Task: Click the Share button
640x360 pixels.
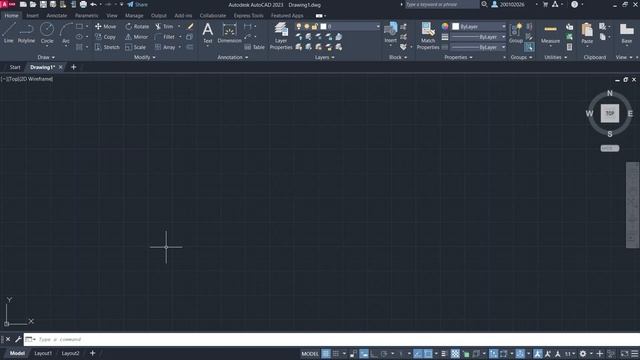Action: point(138,4)
